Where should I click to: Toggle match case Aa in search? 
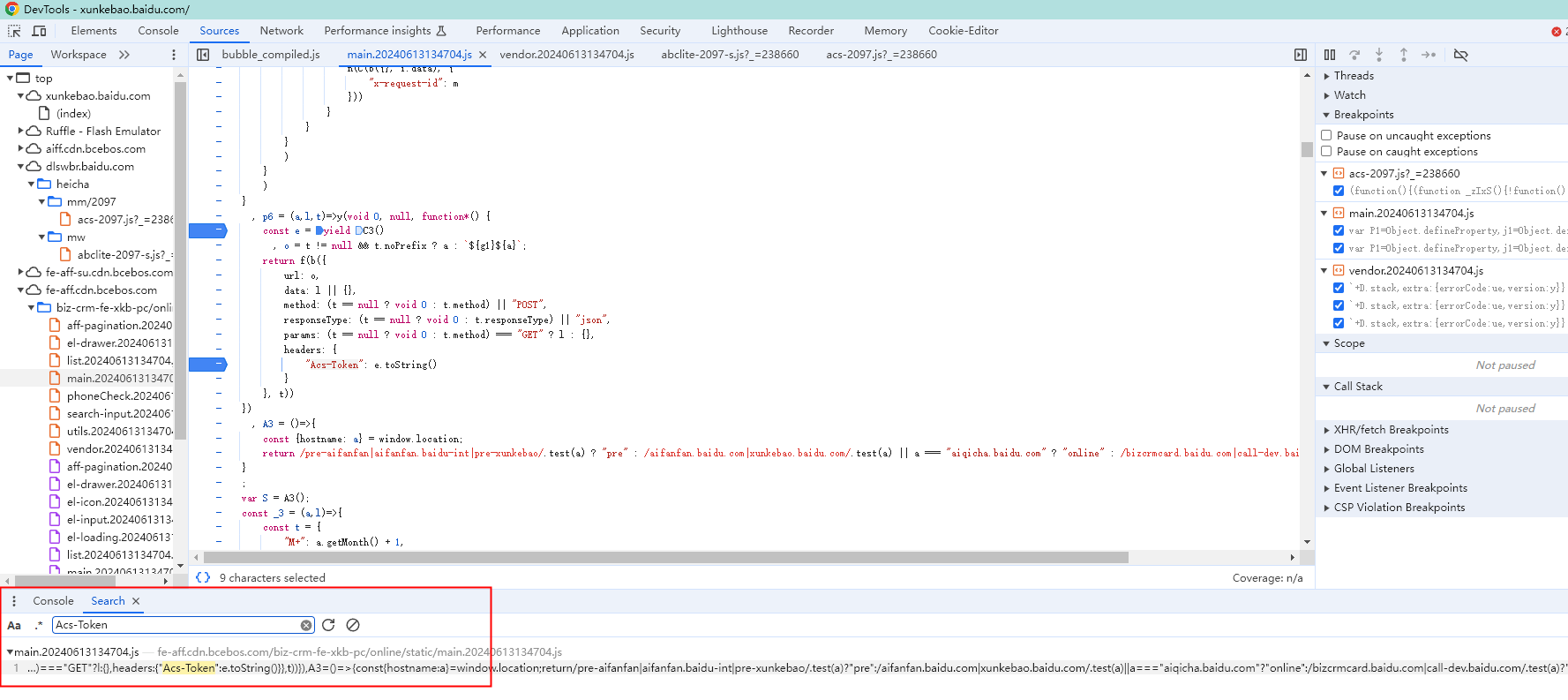point(14,625)
